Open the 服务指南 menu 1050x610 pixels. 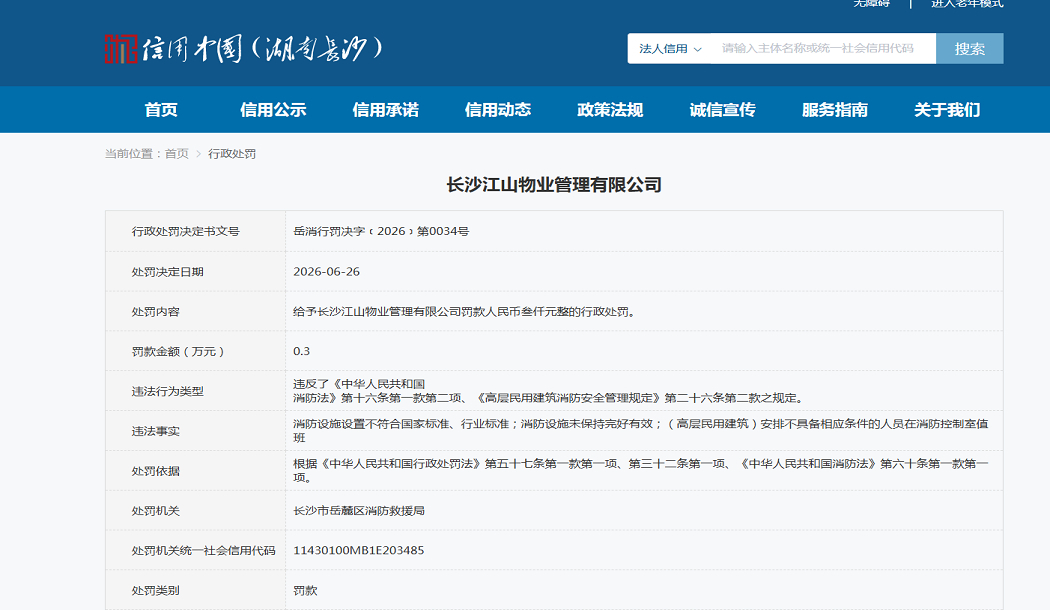tap(835, 110)
